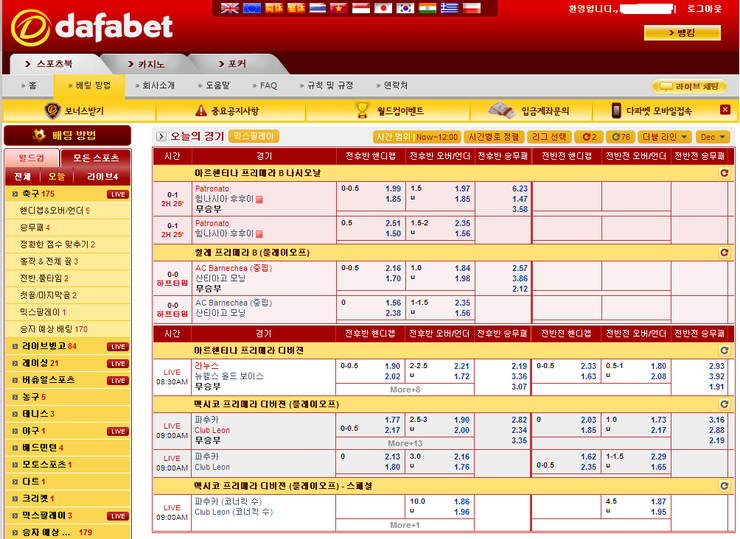Click the 리그 선택 button
The width and height of the screenshot is (740, 539).
549,137
